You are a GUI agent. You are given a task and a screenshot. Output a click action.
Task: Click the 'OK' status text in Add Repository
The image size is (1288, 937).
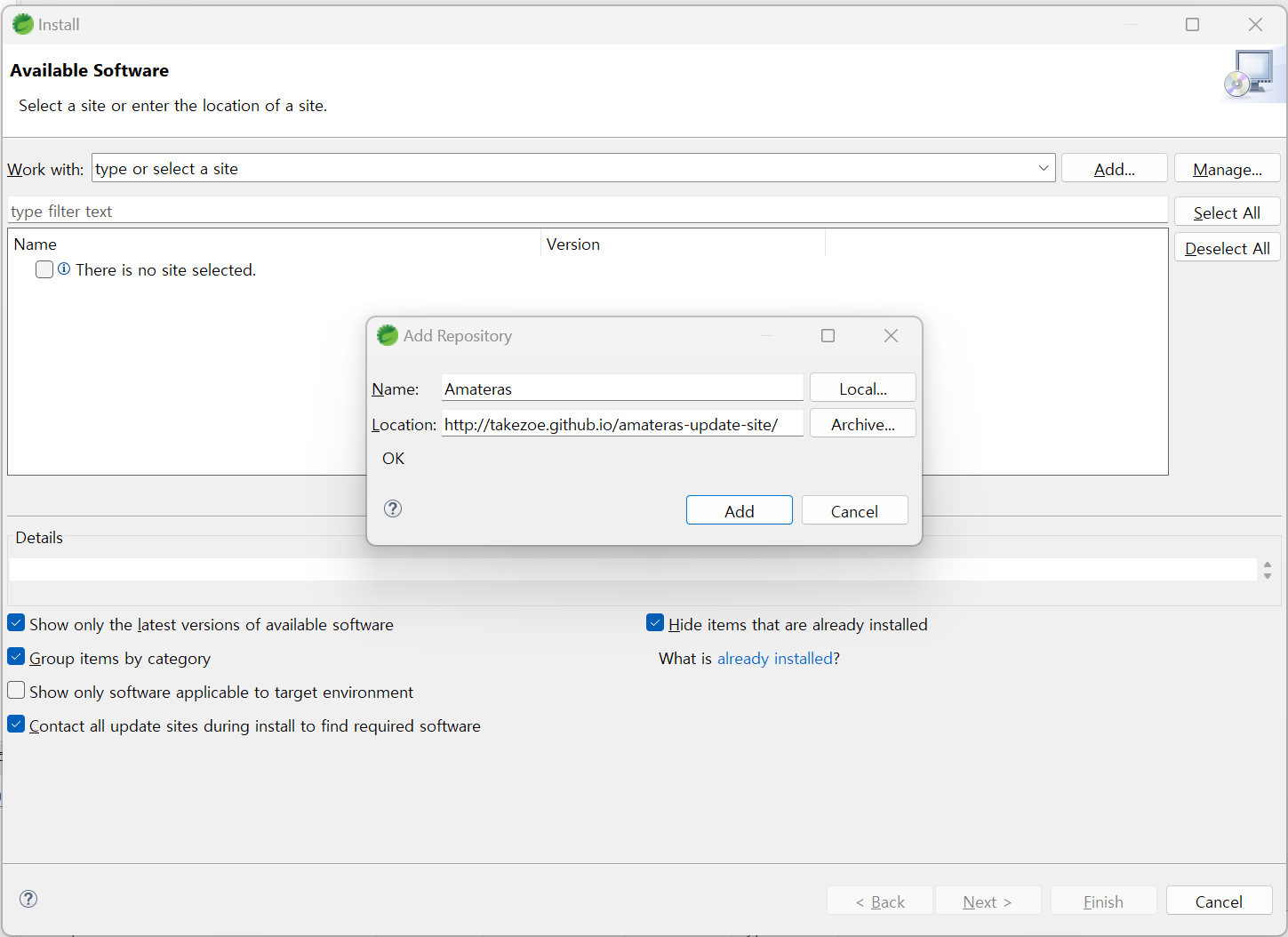point(393,458)
